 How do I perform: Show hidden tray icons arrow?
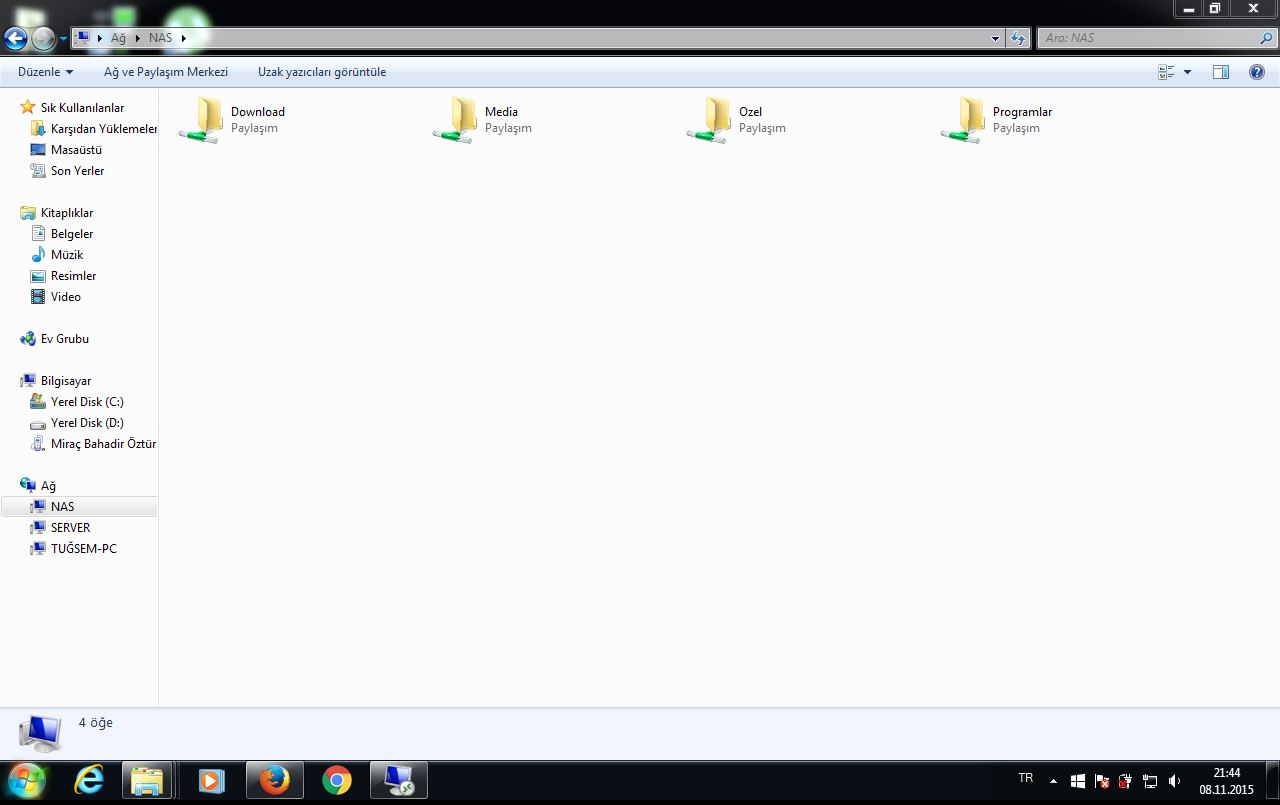(1053, 781)
